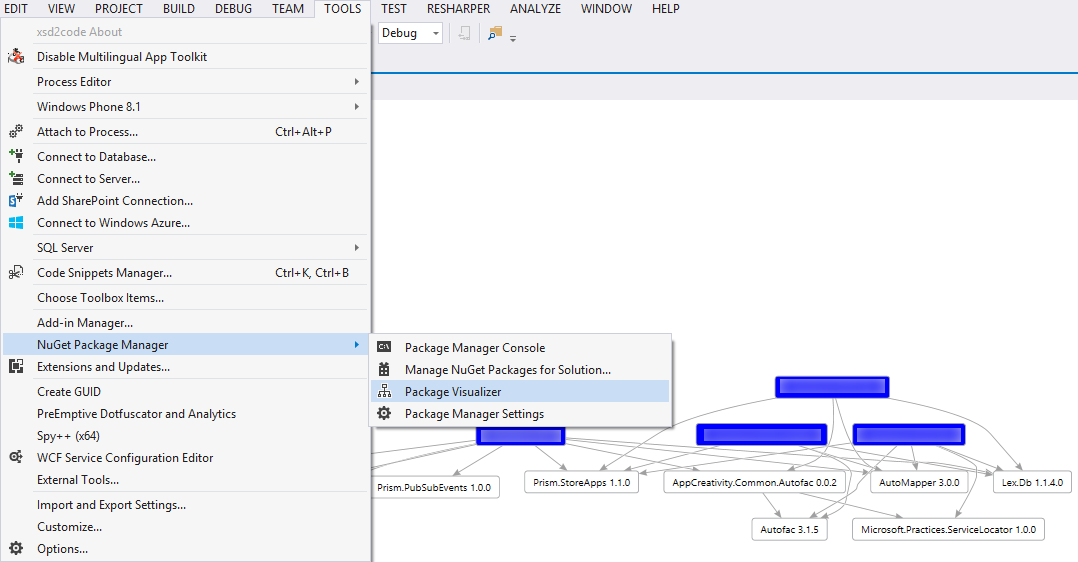Image resolution: width=1078 pixels, height=562 pixels.
Task: Close the open TOOLS menu
Action: [x=342, y=9]
